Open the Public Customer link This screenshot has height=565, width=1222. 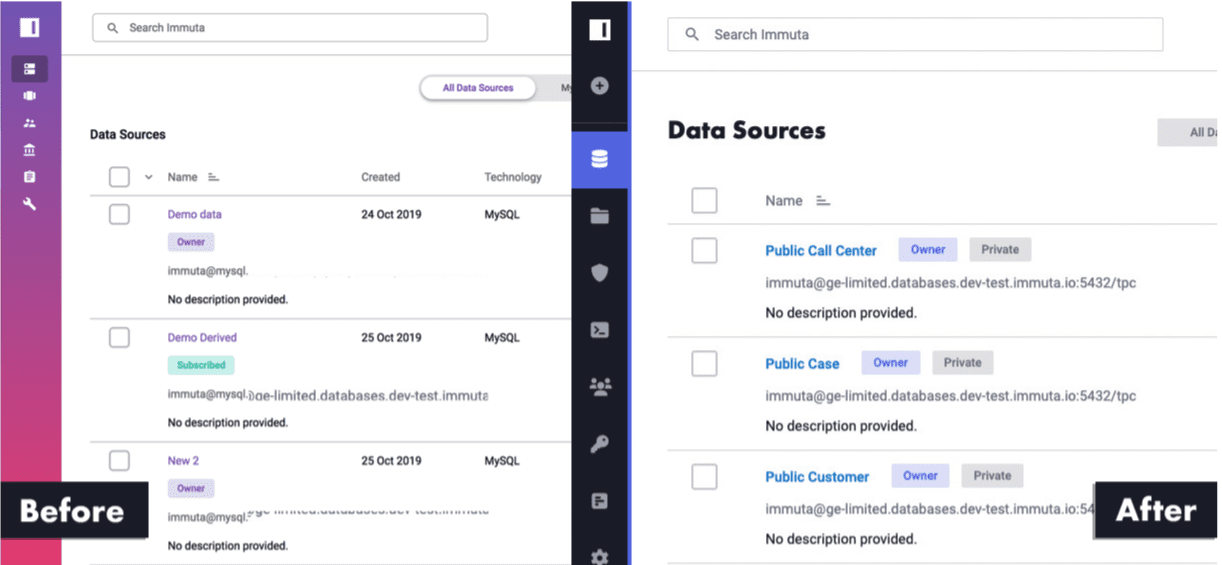pyautogui.click(x=817, y=477)
